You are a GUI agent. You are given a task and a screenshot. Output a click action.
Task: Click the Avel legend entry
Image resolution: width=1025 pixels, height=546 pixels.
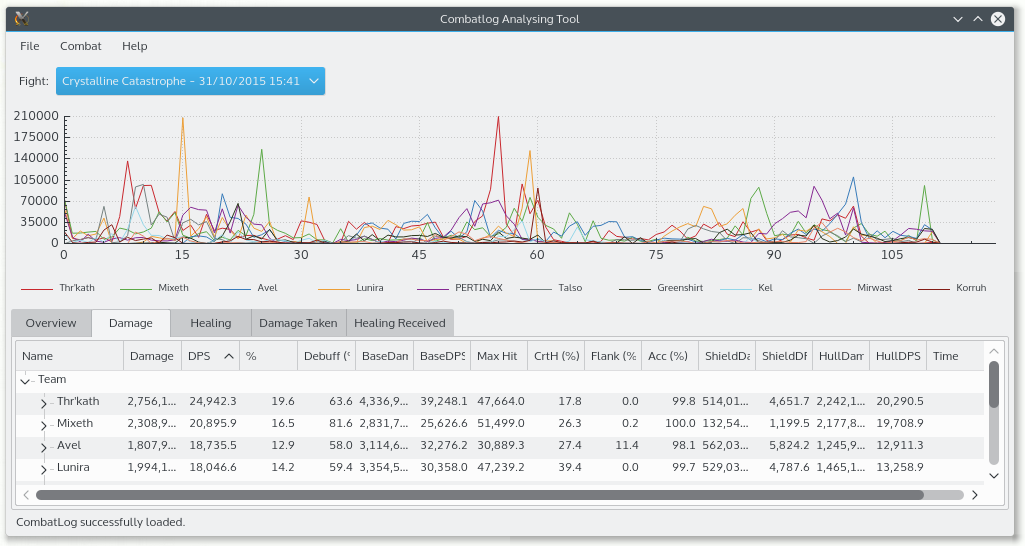(x=248, y=288)
